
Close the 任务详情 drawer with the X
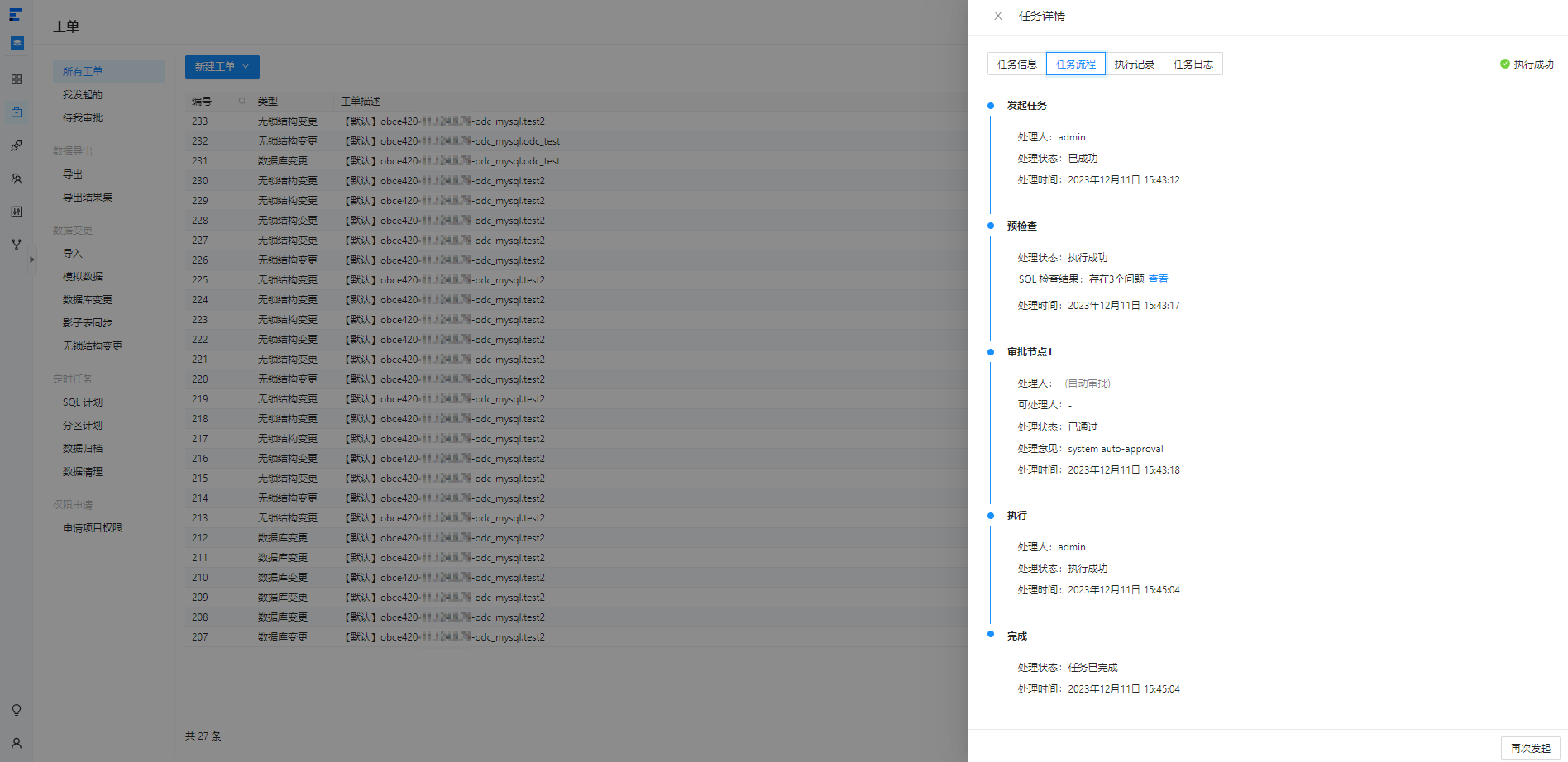(998, 16)
